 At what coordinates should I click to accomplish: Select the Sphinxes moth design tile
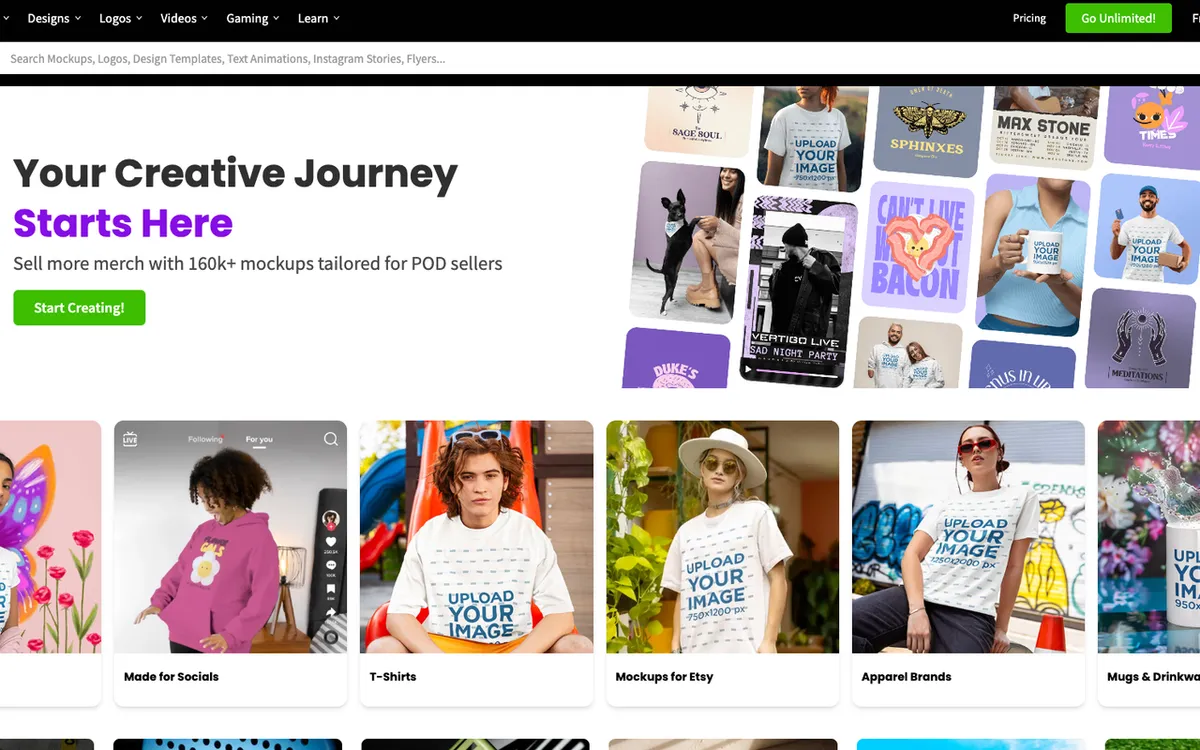[927, 130]
